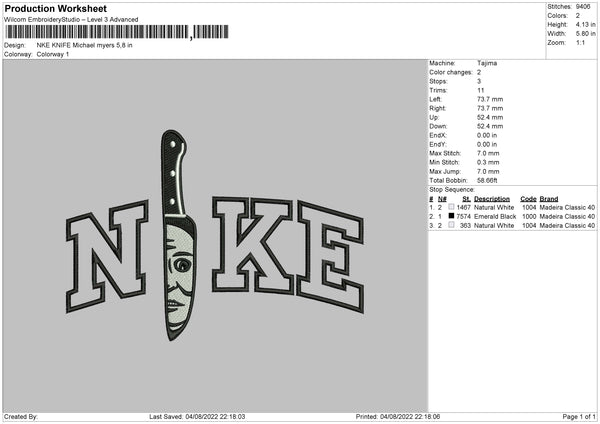600x424 pixels.
Task: Click the barcode under the Wilcom header
Action: [x=117, y=32]
